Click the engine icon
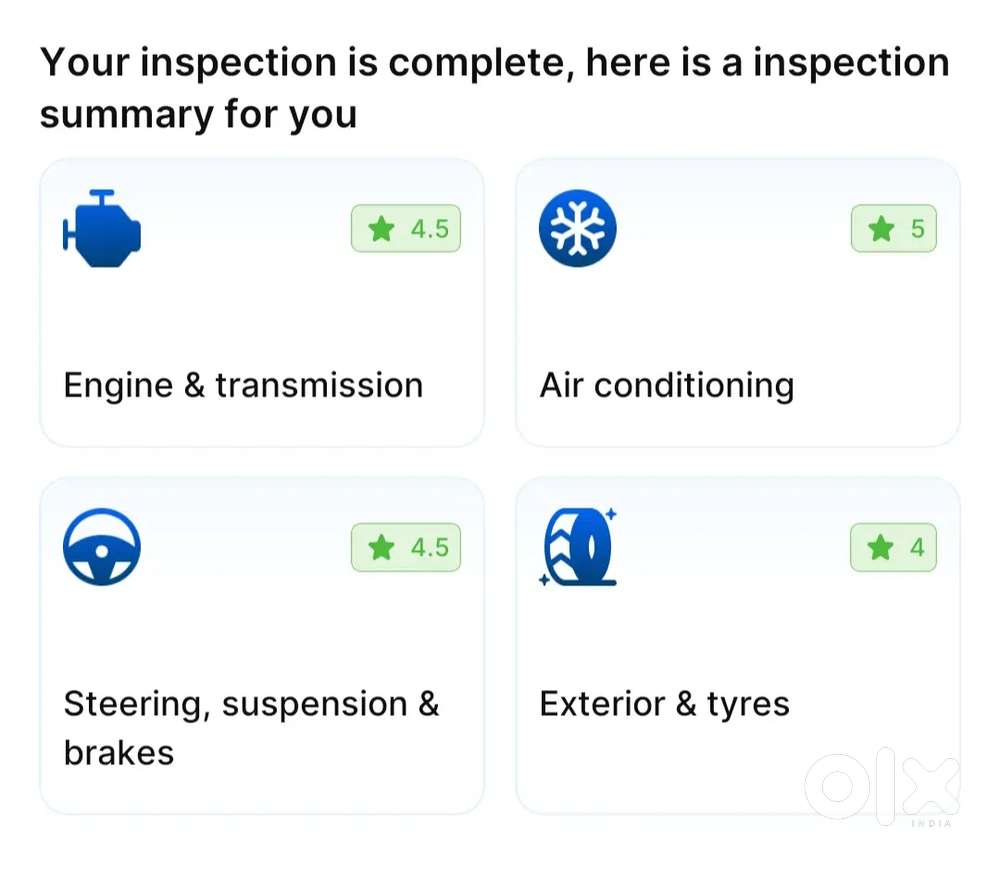The width and height of the screenshot is (1000, 881). tap(102, 229)
